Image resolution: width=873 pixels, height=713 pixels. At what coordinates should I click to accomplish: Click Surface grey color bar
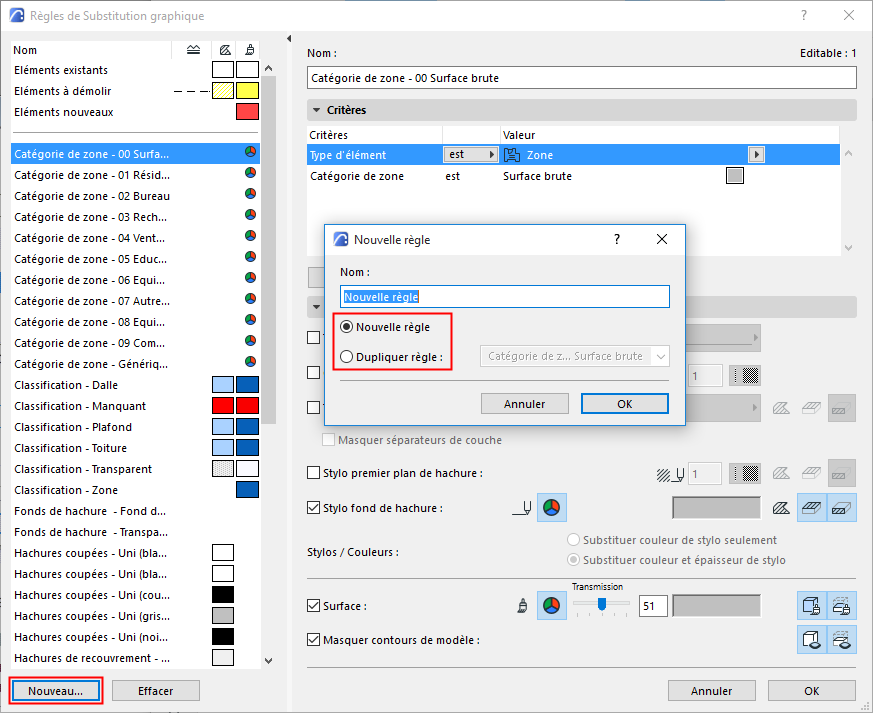(717, 606)
